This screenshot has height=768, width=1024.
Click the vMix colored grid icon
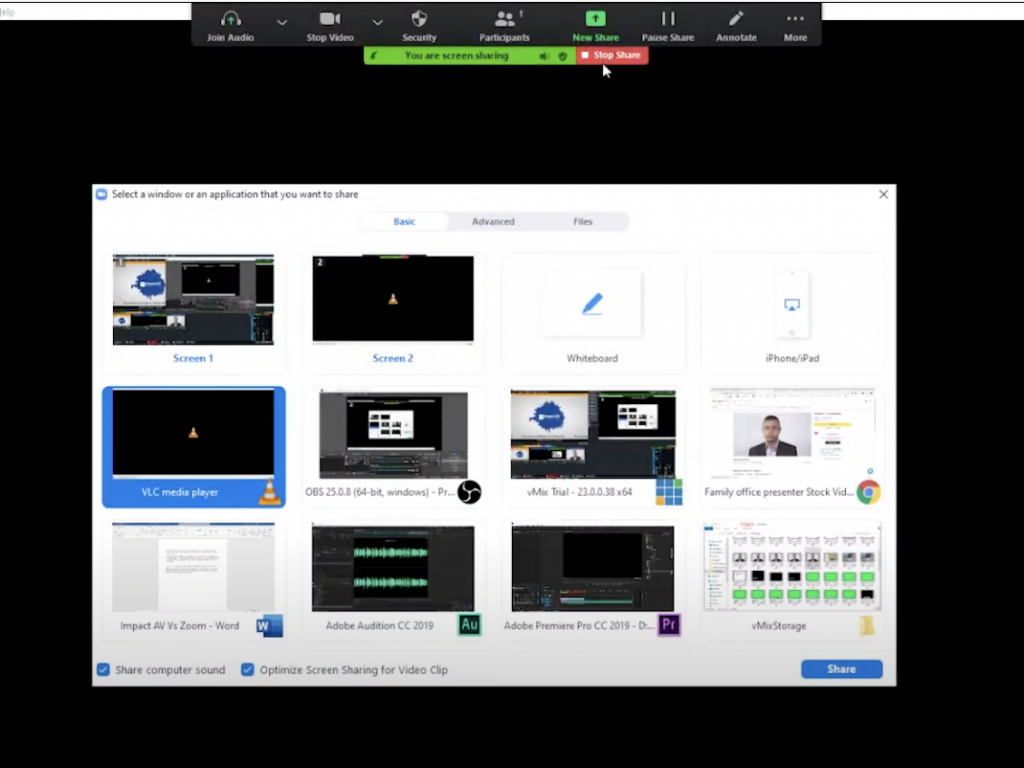[669, 492]
